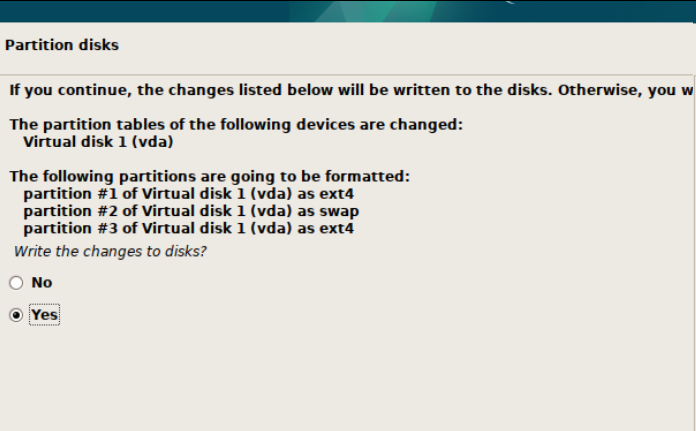
Task: Click the "If you continue" warning sentence
Action: coord(350,90)
